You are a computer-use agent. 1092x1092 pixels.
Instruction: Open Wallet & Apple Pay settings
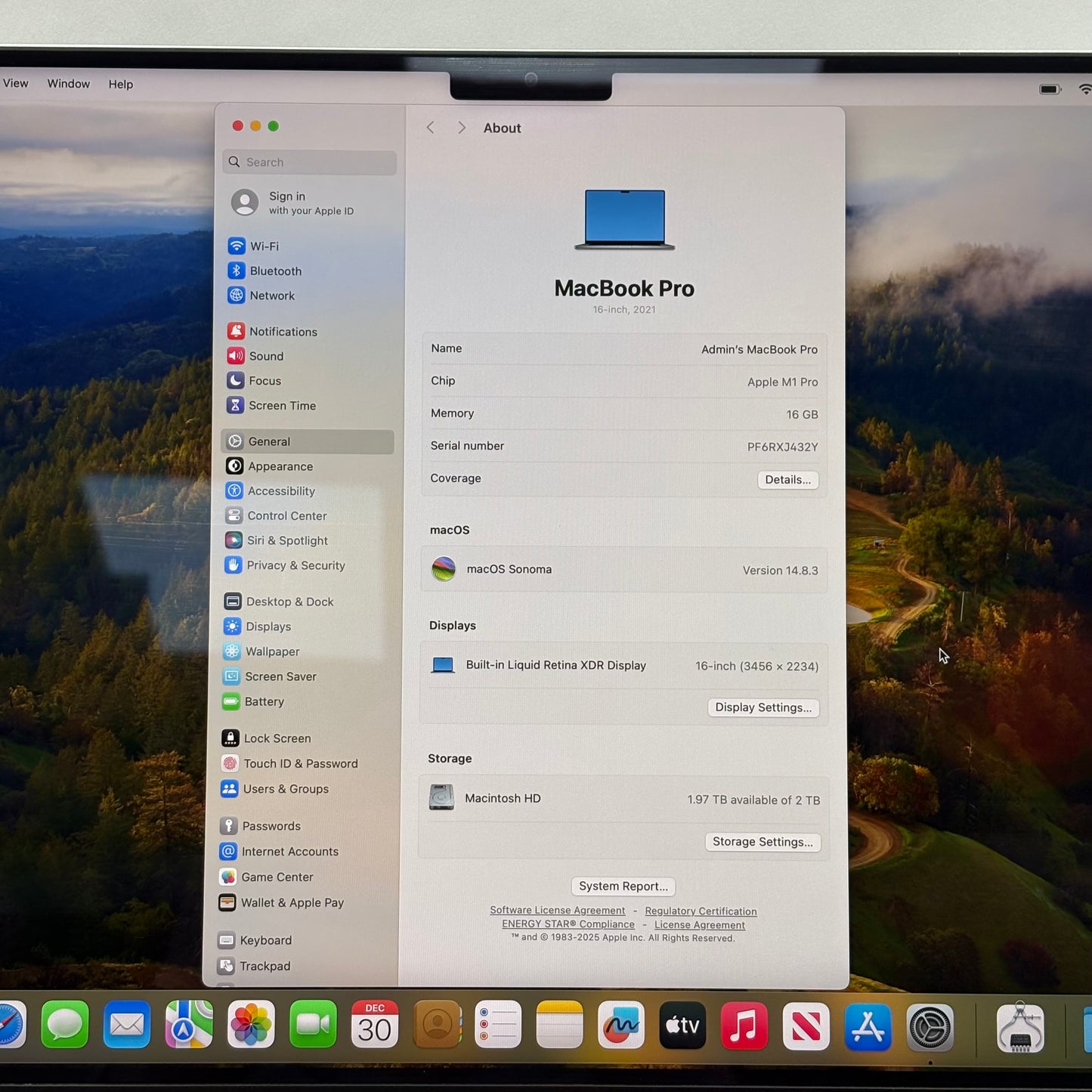pos(291,902)
